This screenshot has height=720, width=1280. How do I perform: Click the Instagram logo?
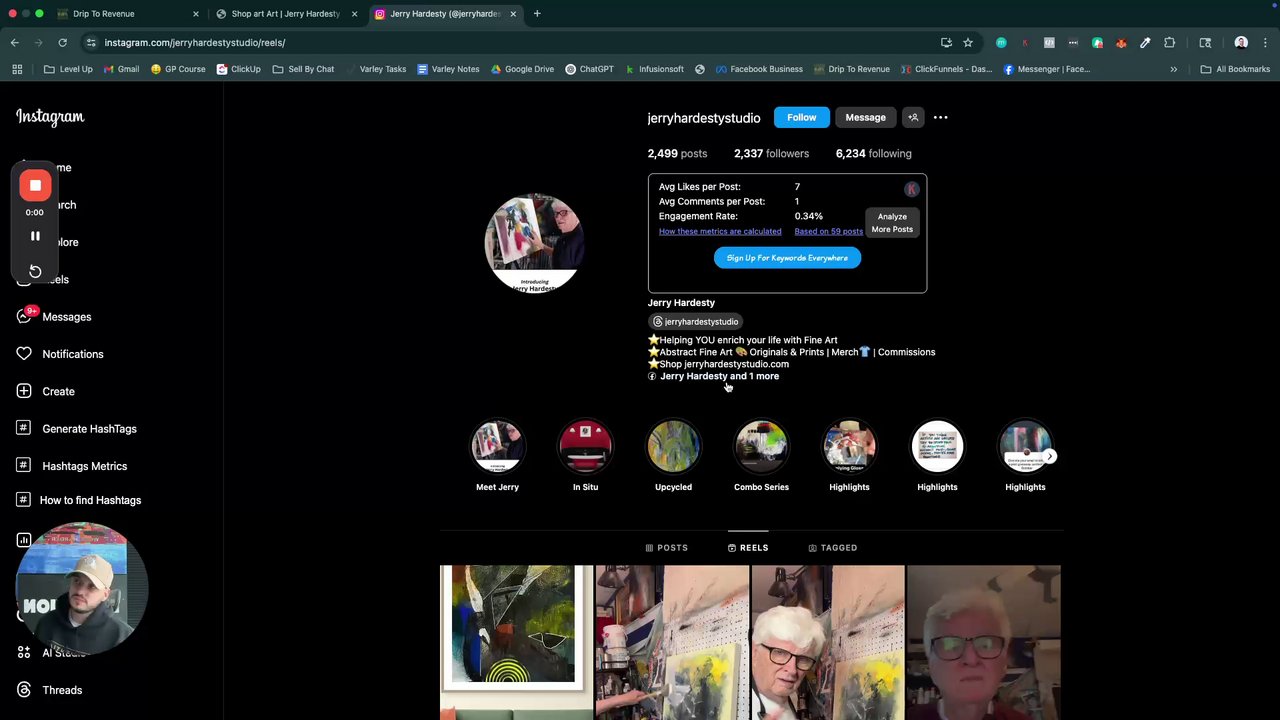tap(50, 117)
